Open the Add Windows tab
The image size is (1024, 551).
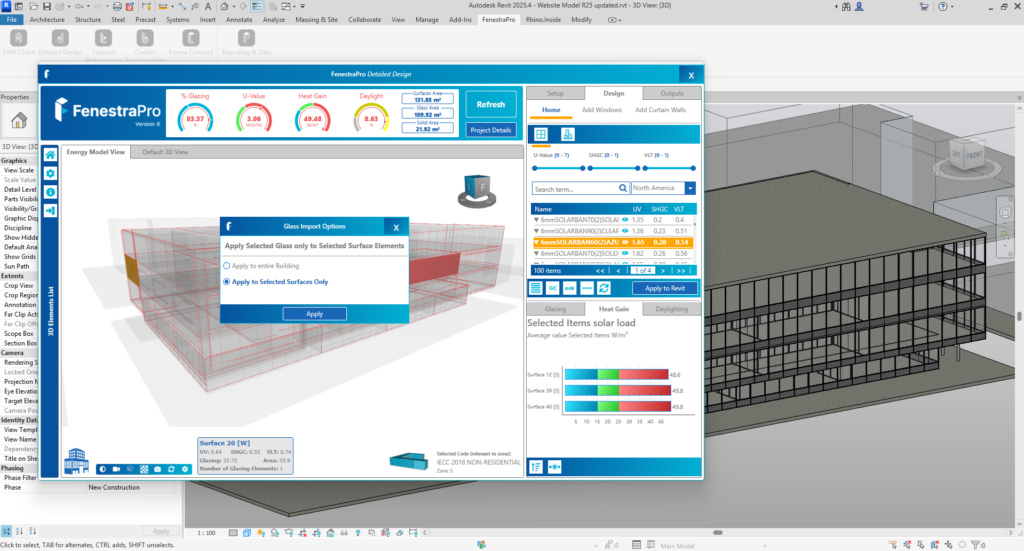point(601,110)
